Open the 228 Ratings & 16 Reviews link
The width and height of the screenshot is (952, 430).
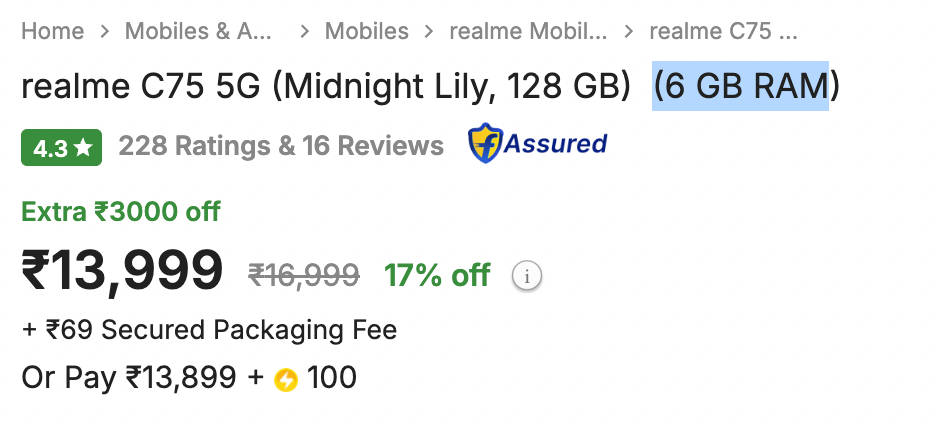point(281,146)
